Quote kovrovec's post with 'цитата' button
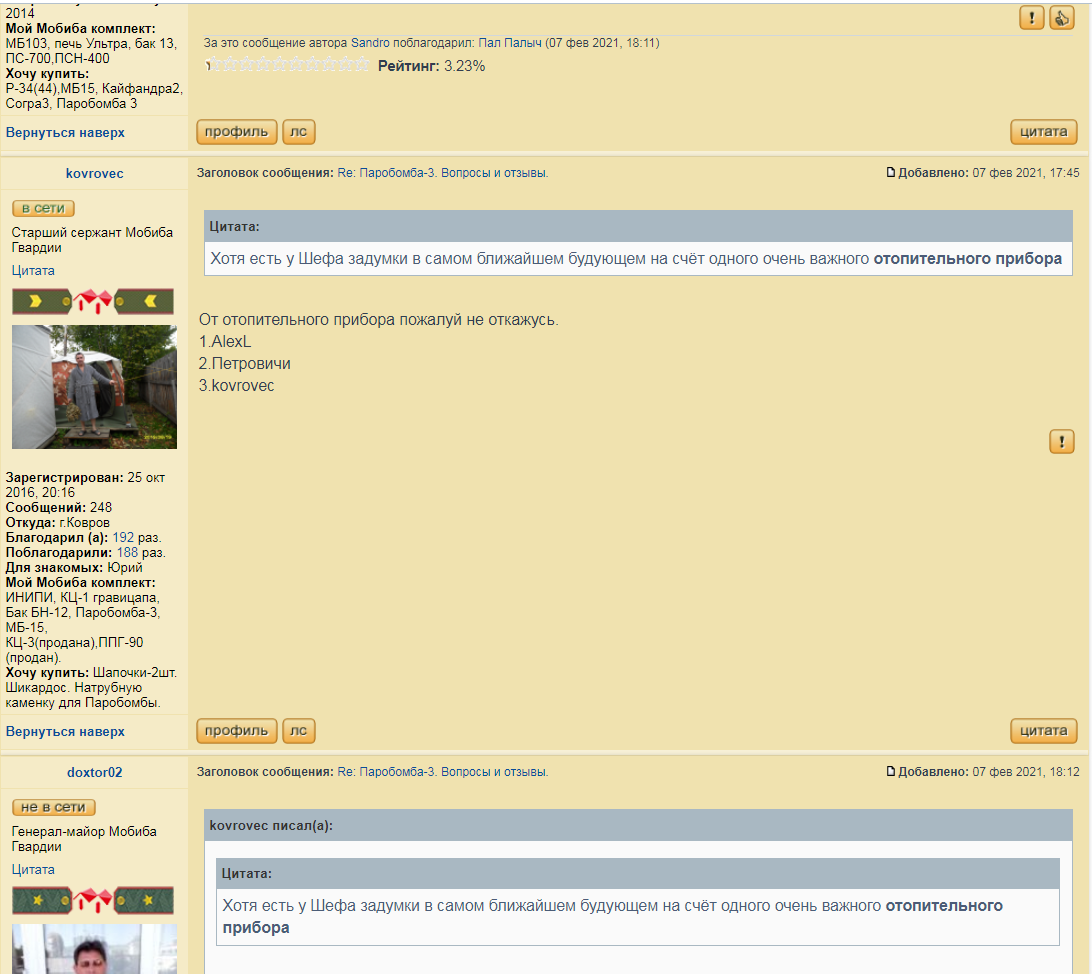This screenshot has width=1092, height=974. pos(1043,731)
